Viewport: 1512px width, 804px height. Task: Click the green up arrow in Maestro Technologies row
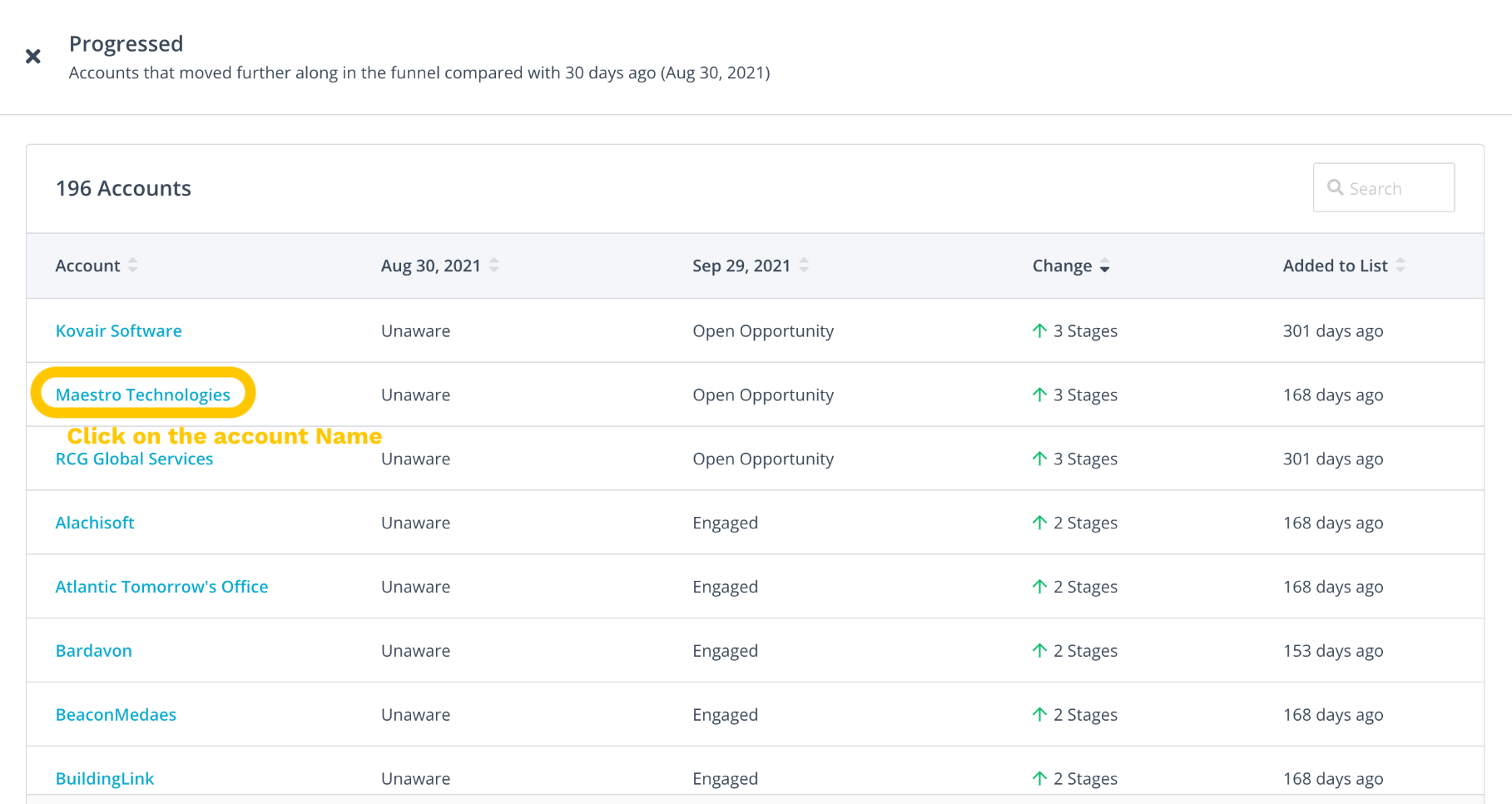(x=1039, y=395)
